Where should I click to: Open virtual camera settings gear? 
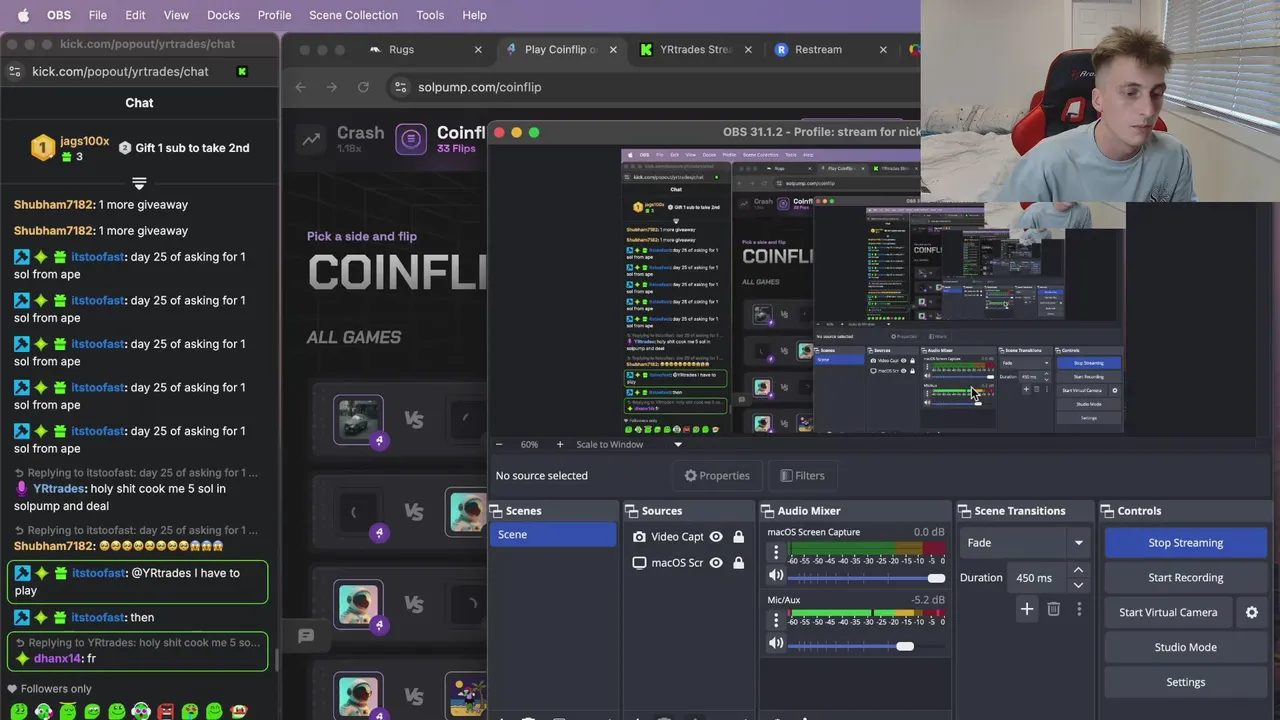tap(1252, 613)
